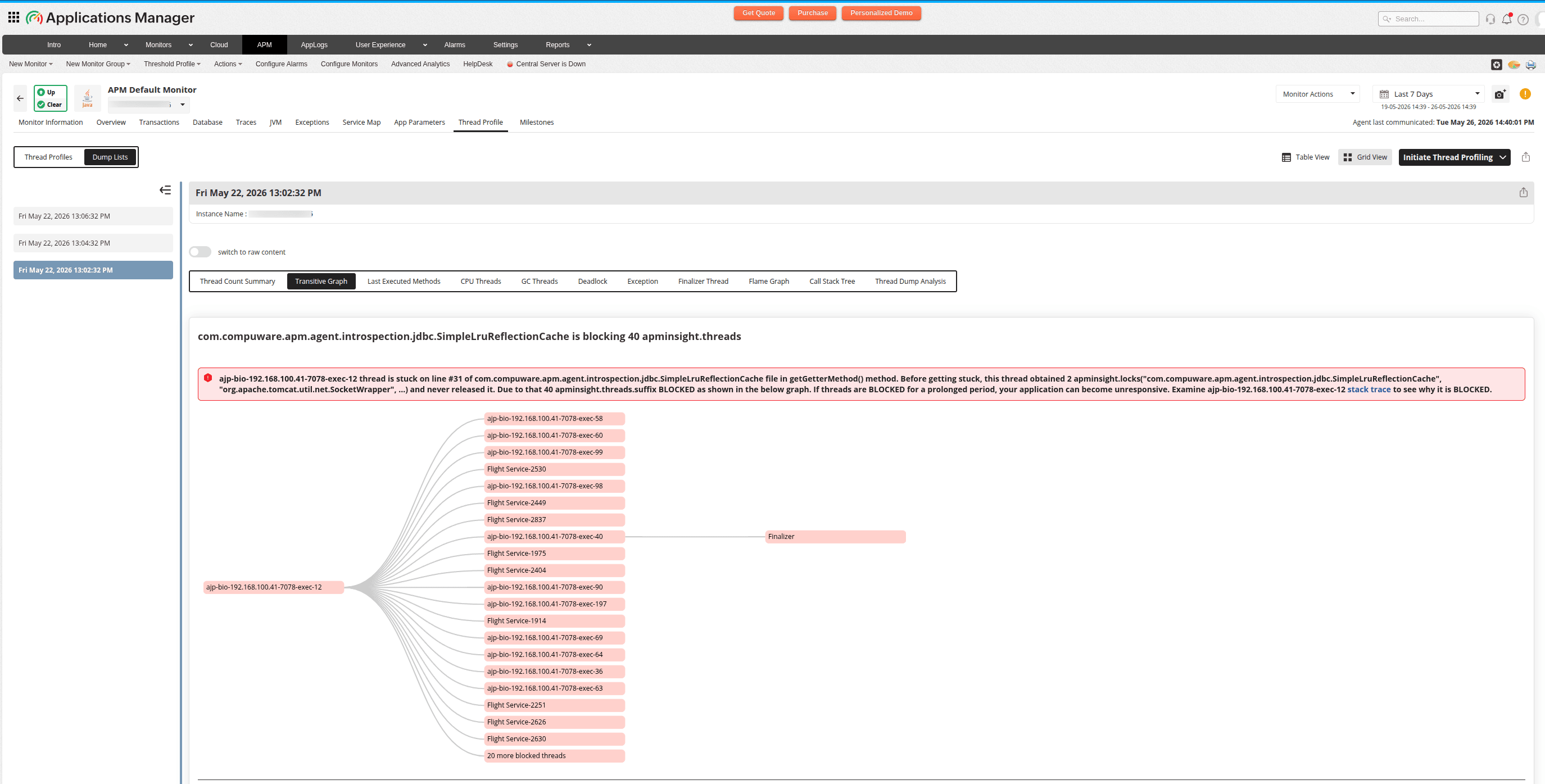Select dump Fri May 22, 2026 13:06:32 PM
This screenshot has height=784, width=1545.
(x=93, y=216)
